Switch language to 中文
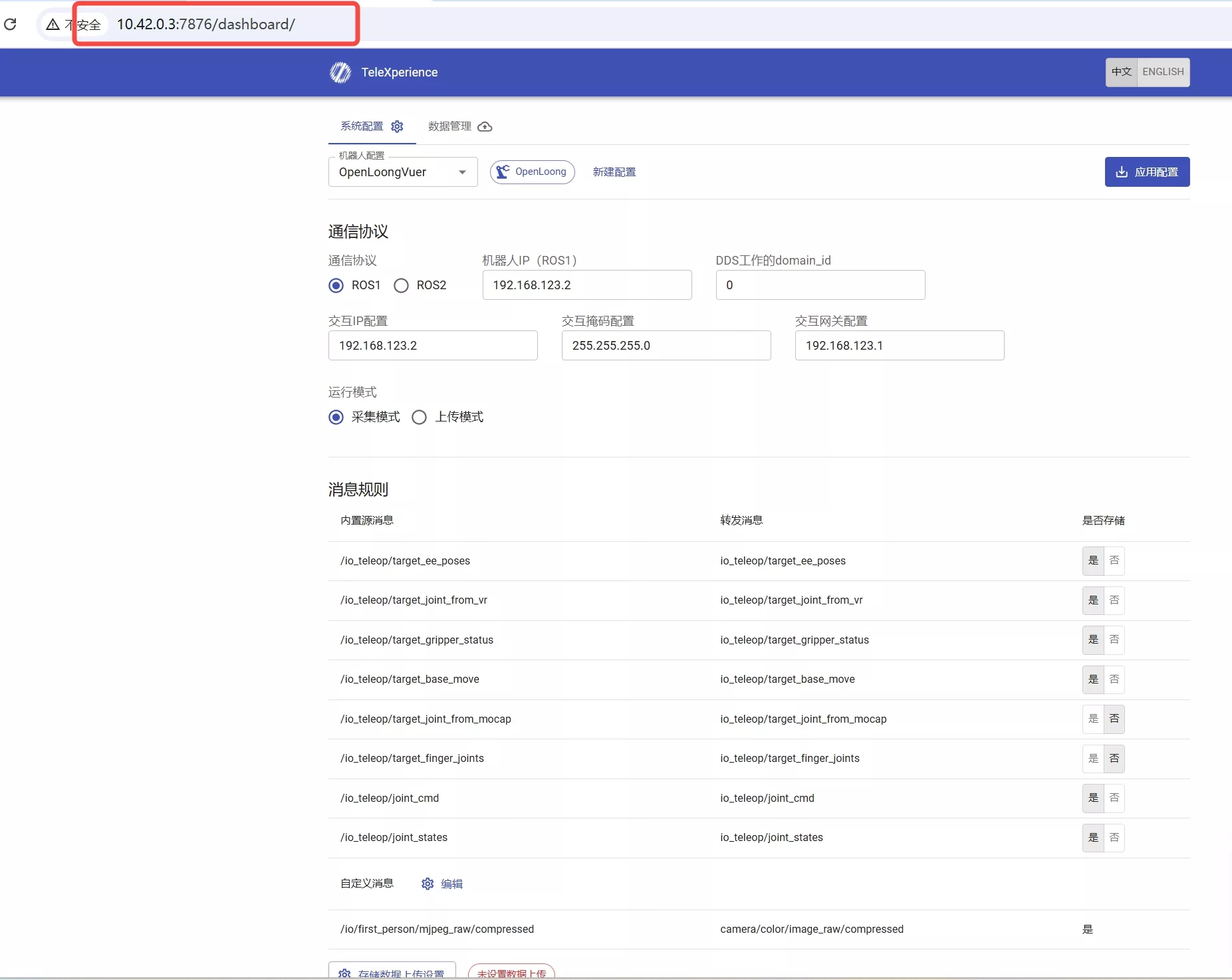1232x980 pixels. pyautogui.click(x=1122, y=72)
